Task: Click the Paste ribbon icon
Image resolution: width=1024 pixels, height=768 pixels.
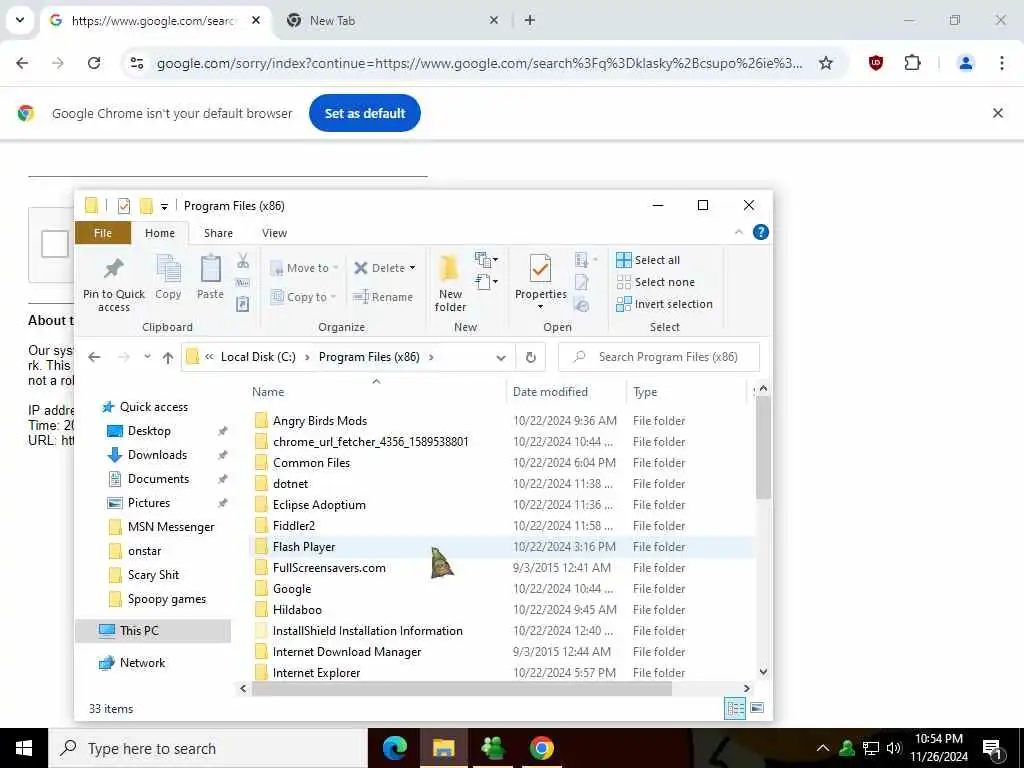Action: pos(210,268)
